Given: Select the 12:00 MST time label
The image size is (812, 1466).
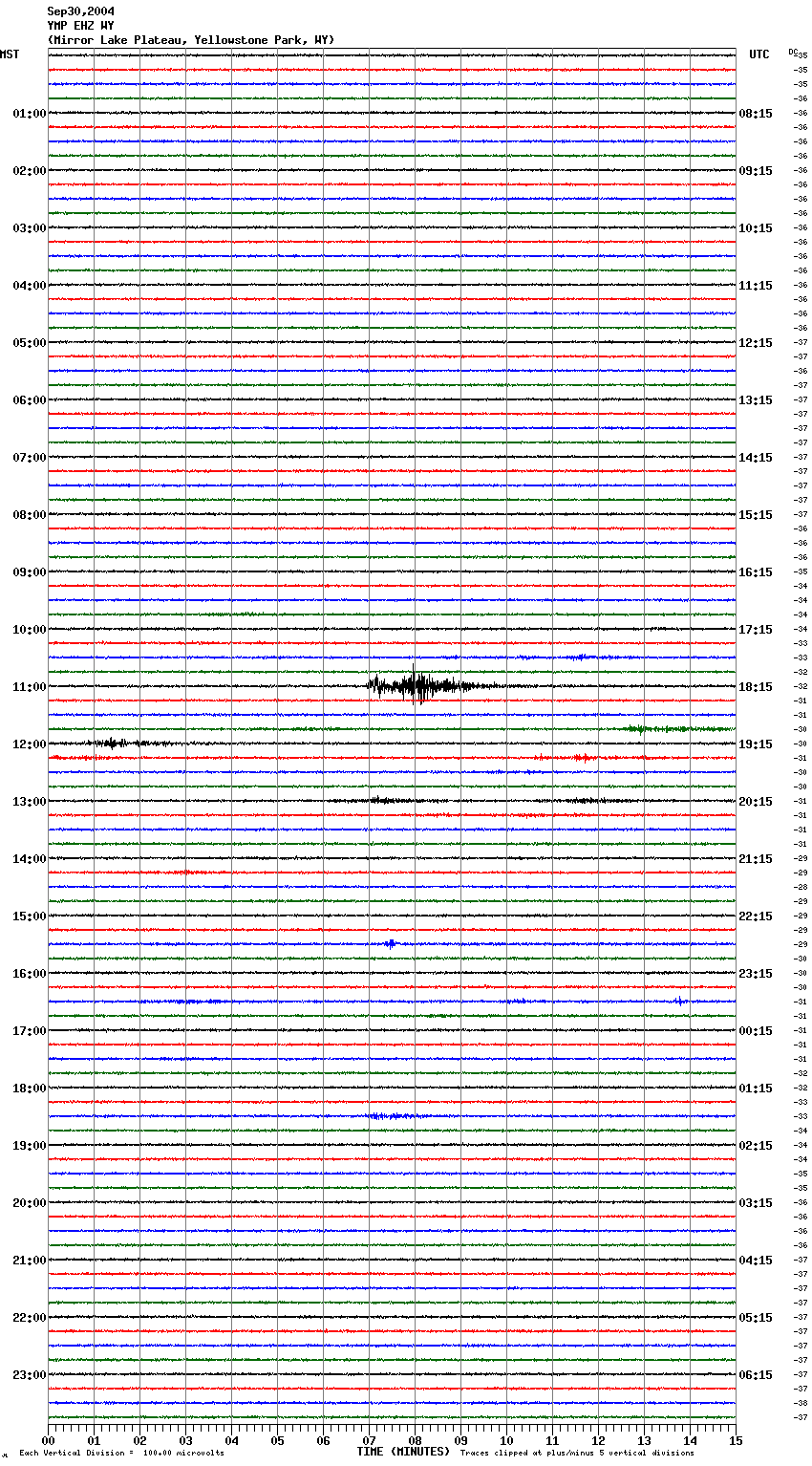Looking at the screenshot, I should click(29, 744).
